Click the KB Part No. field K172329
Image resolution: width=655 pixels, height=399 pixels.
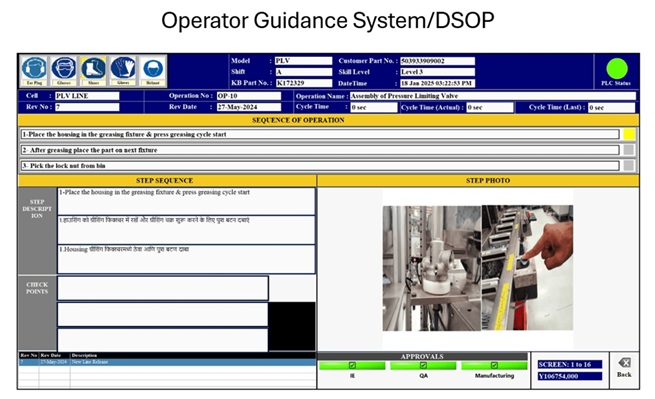304,83
